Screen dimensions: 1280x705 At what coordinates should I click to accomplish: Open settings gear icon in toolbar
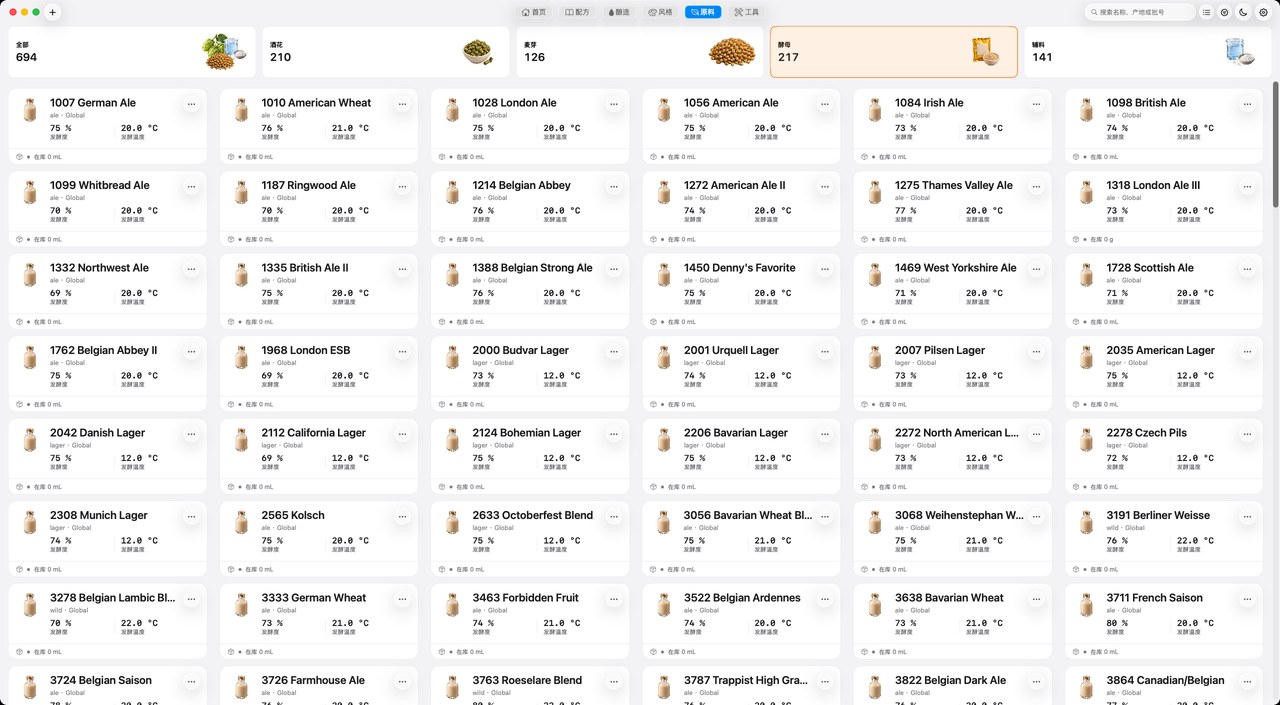pos(1262,12)
